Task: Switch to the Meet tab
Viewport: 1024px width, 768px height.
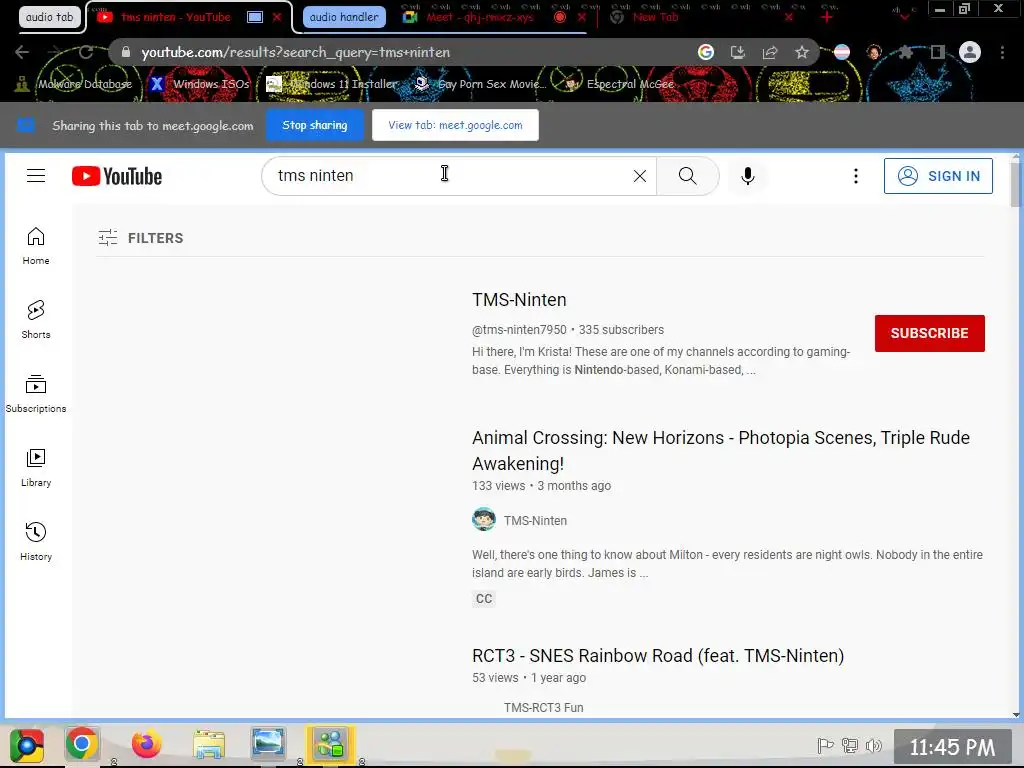Action: click(480, 17)
